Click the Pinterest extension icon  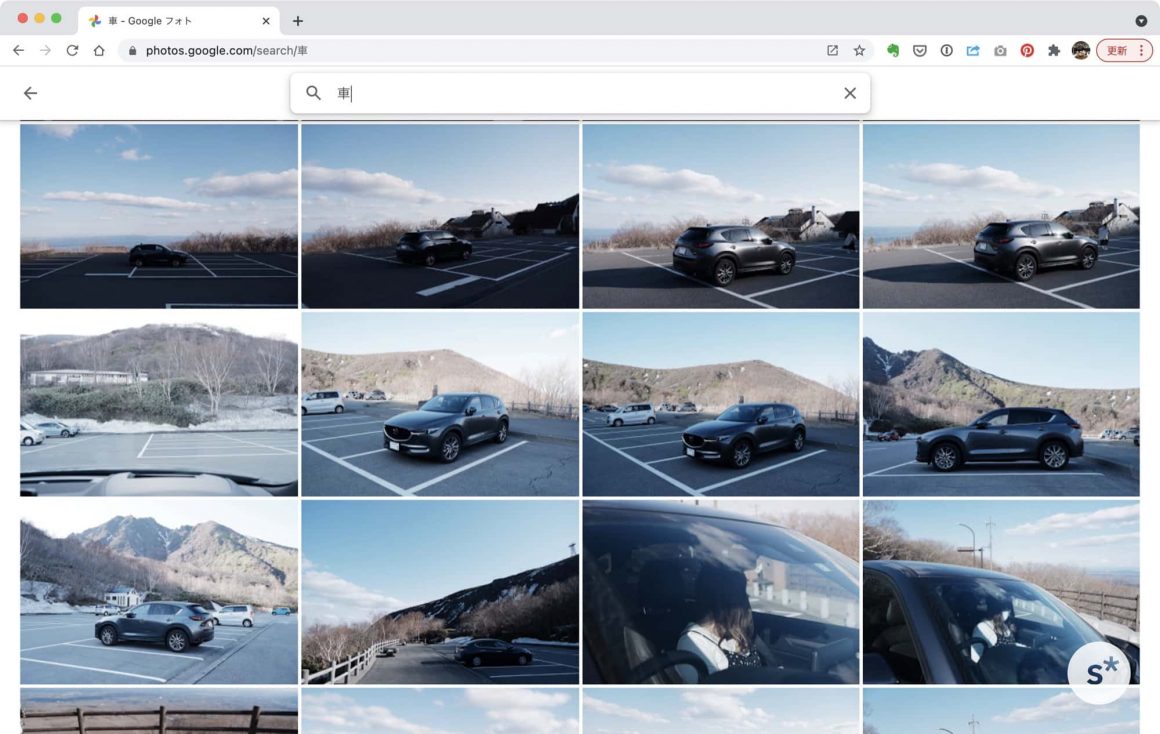click(1027, 50)
